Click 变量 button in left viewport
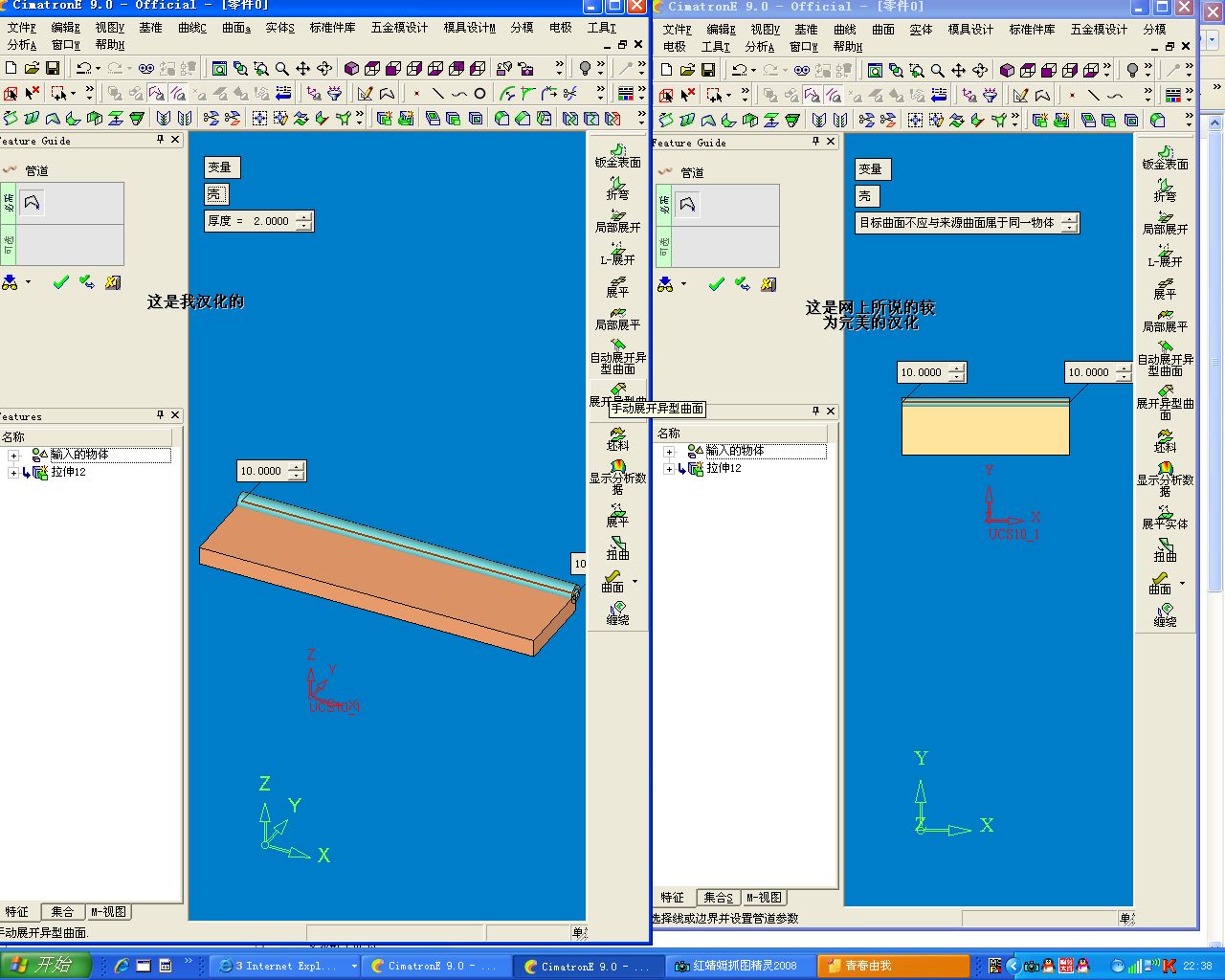 tap(222, 167)
